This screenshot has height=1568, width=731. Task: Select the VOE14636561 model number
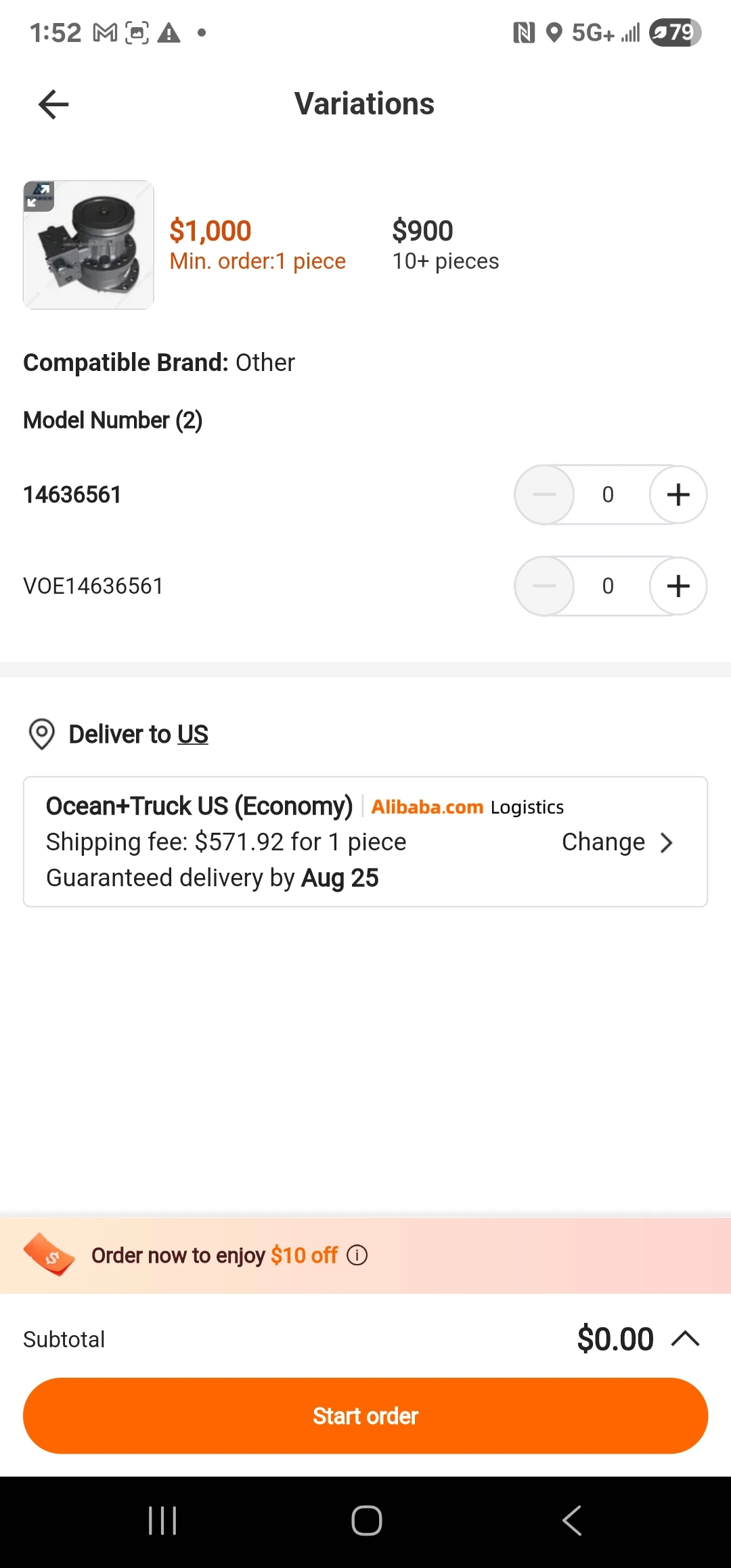(93, 586)
